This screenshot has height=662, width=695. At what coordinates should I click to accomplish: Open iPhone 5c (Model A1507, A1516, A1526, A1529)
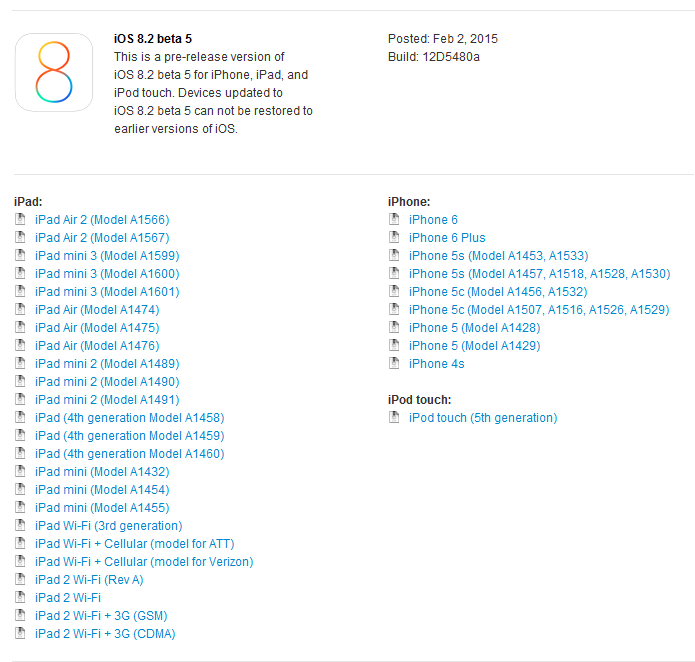tap(539, 310)
